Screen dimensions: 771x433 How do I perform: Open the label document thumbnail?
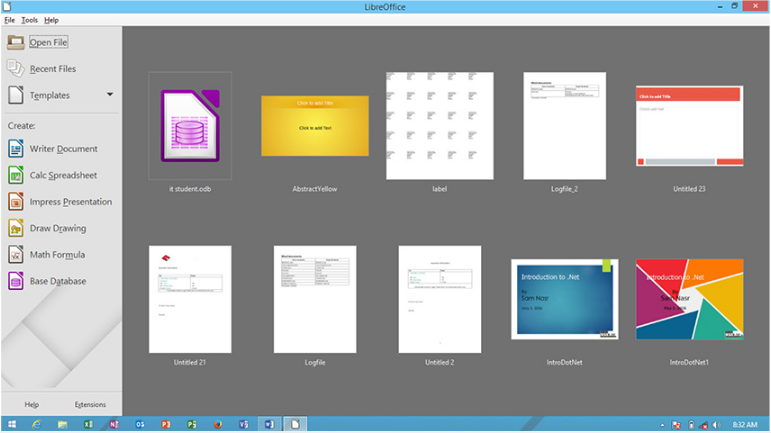(x=440, y=126)
